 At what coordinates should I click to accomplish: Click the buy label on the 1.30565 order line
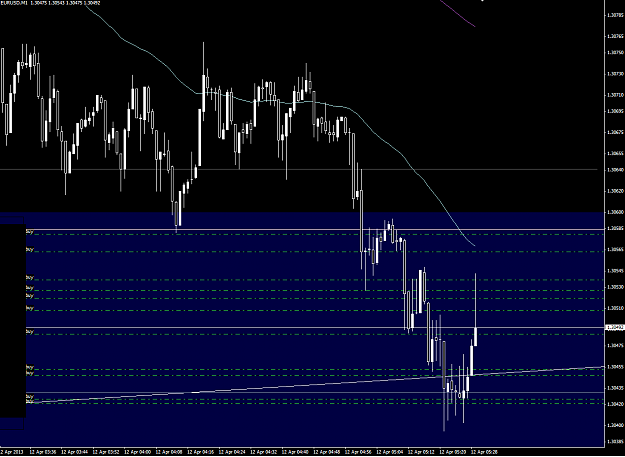29,249
